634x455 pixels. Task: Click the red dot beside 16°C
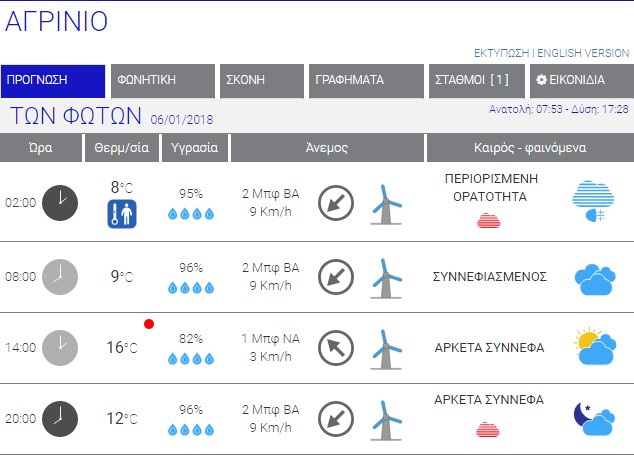click(149, 324)
